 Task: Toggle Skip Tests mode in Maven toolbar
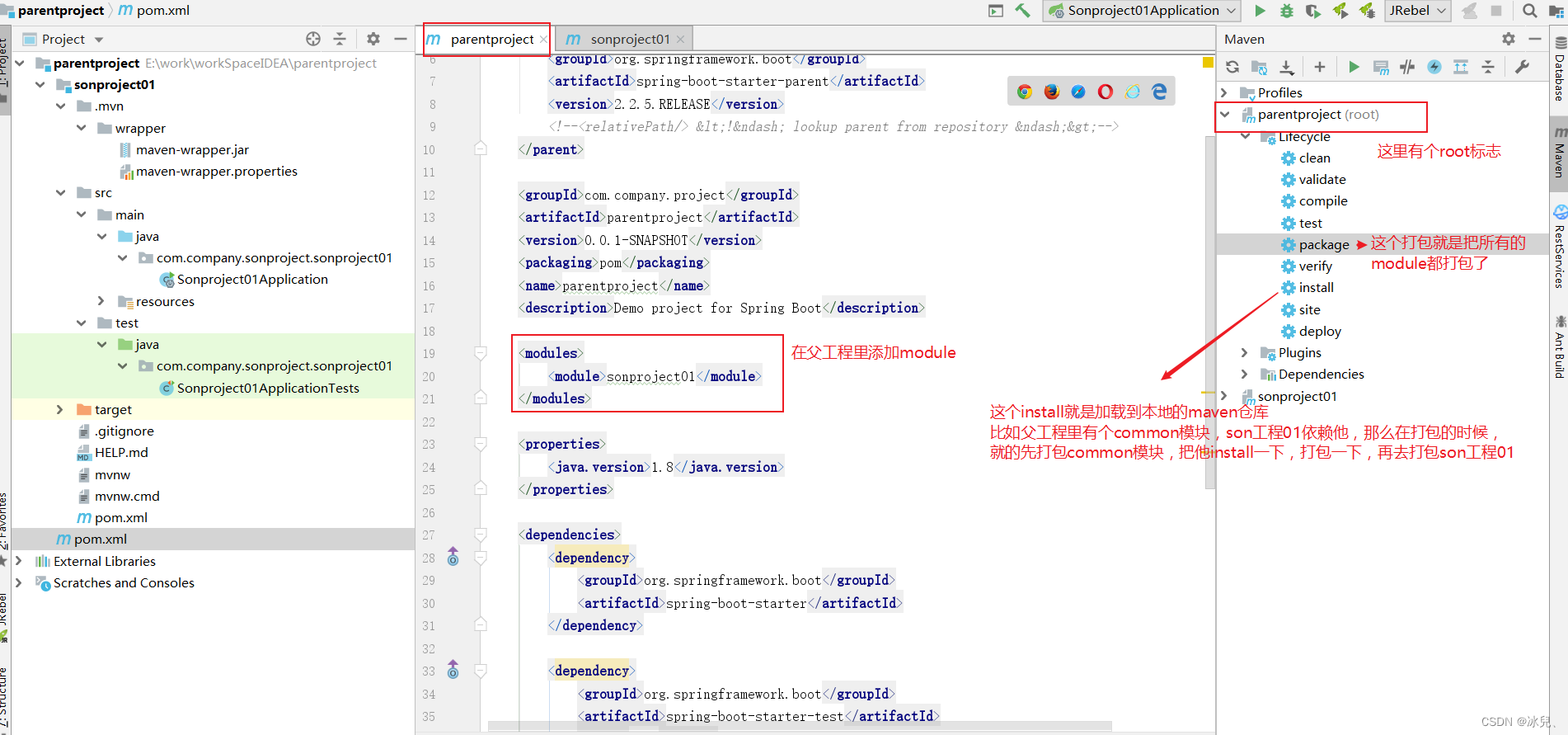(1434, 67)
